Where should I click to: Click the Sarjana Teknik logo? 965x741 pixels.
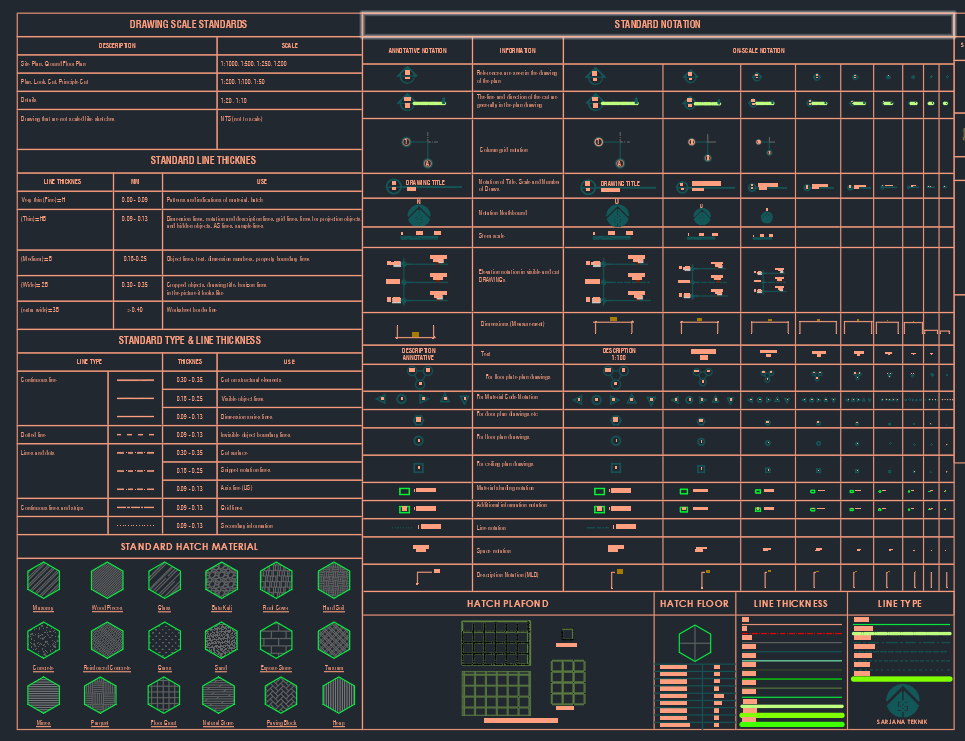[901, 698]
